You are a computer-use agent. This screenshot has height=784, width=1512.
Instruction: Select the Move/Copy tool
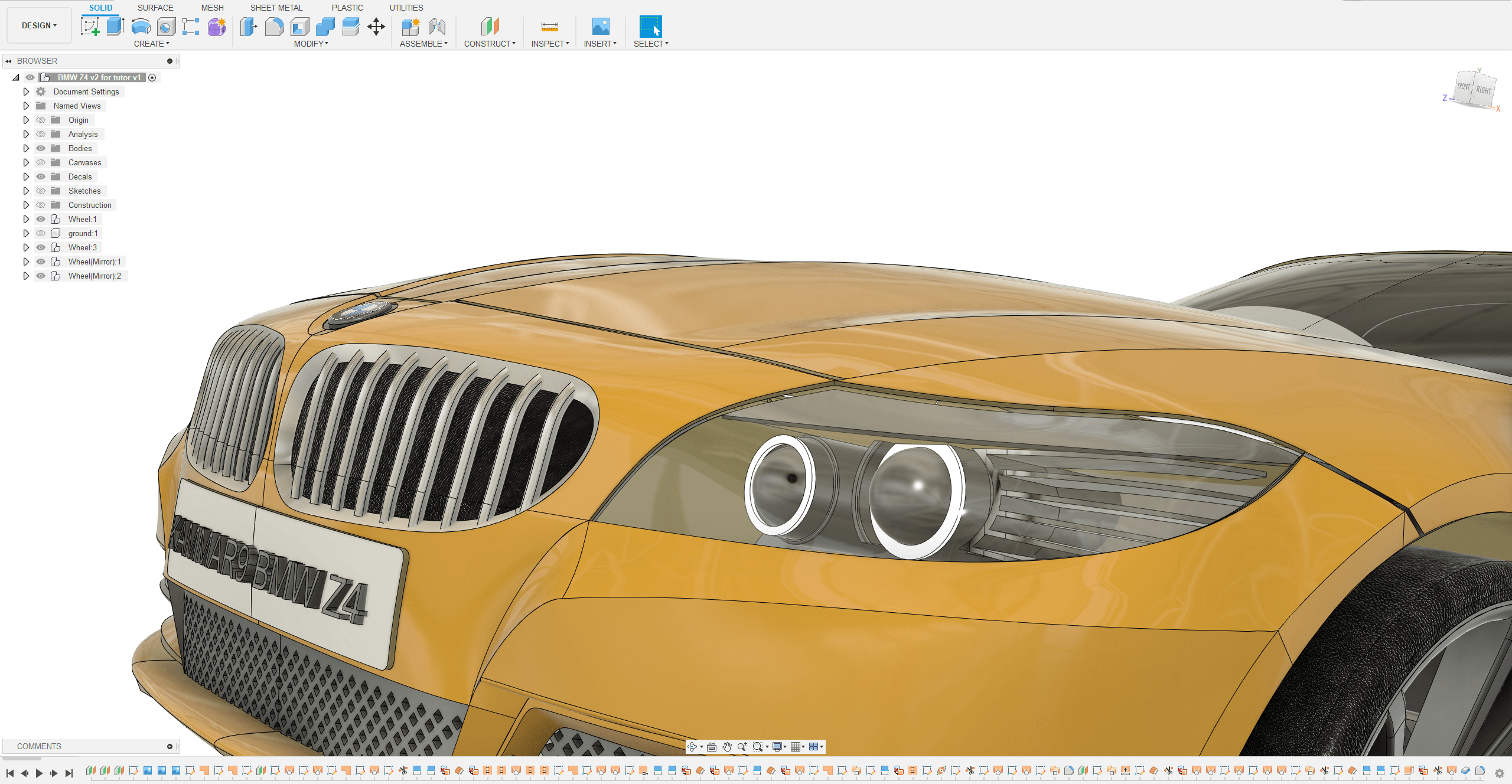tap(376, 27)
